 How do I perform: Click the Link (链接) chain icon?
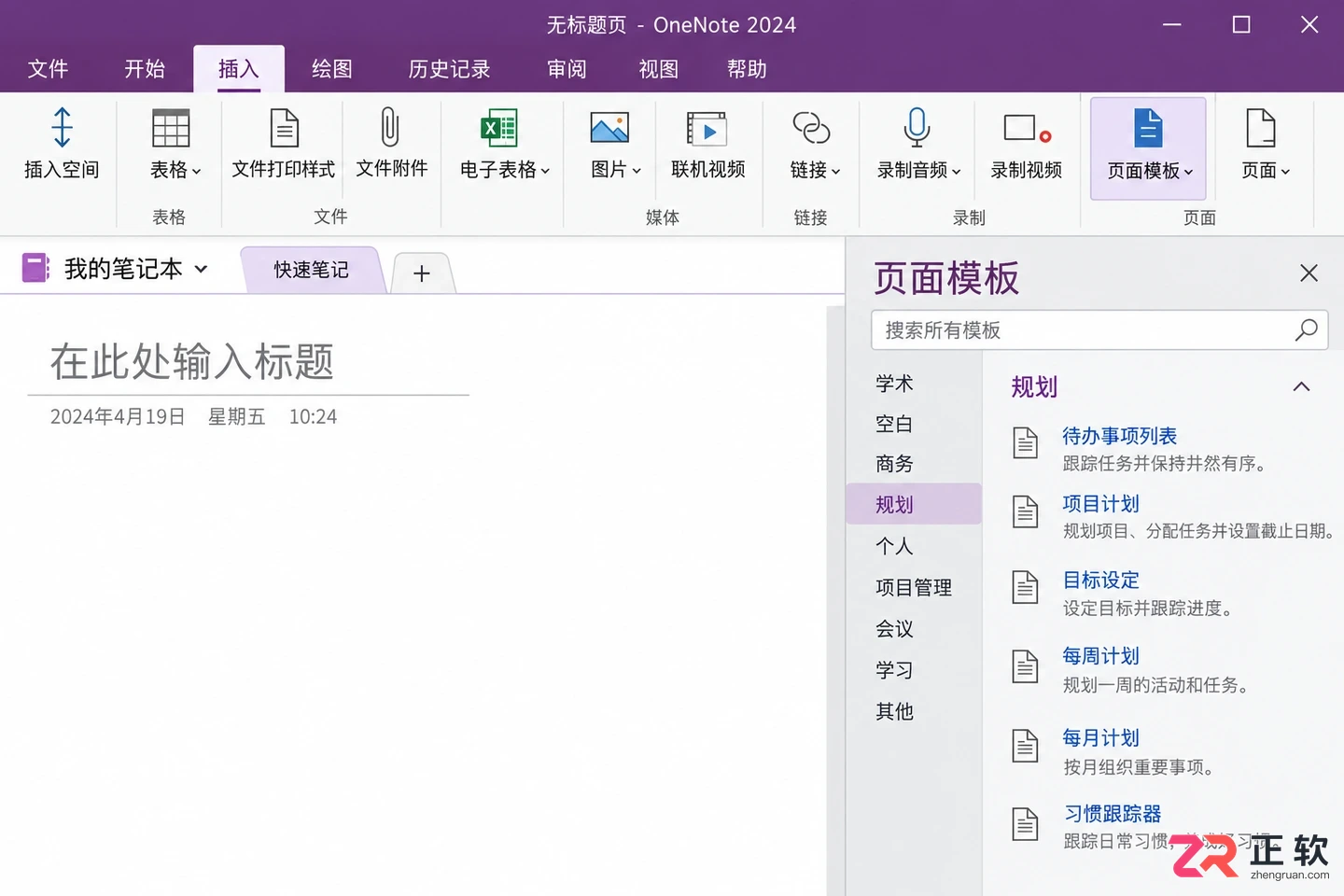811,128
